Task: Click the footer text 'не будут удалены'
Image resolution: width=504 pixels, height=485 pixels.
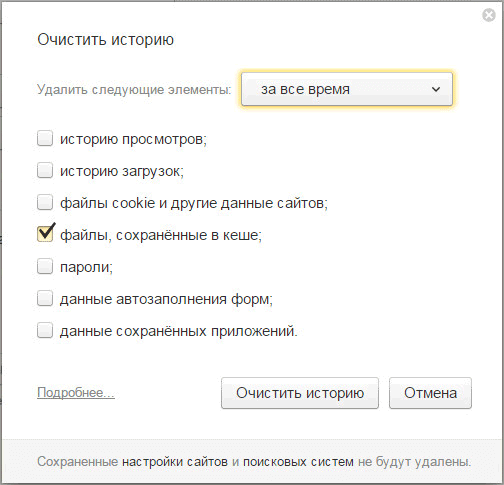Action: point(414,462)
